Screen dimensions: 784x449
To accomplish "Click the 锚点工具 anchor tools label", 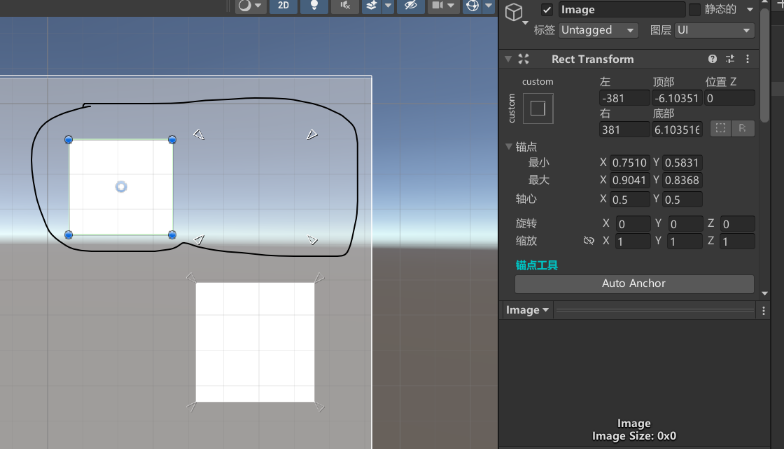I will pos(536,265).
